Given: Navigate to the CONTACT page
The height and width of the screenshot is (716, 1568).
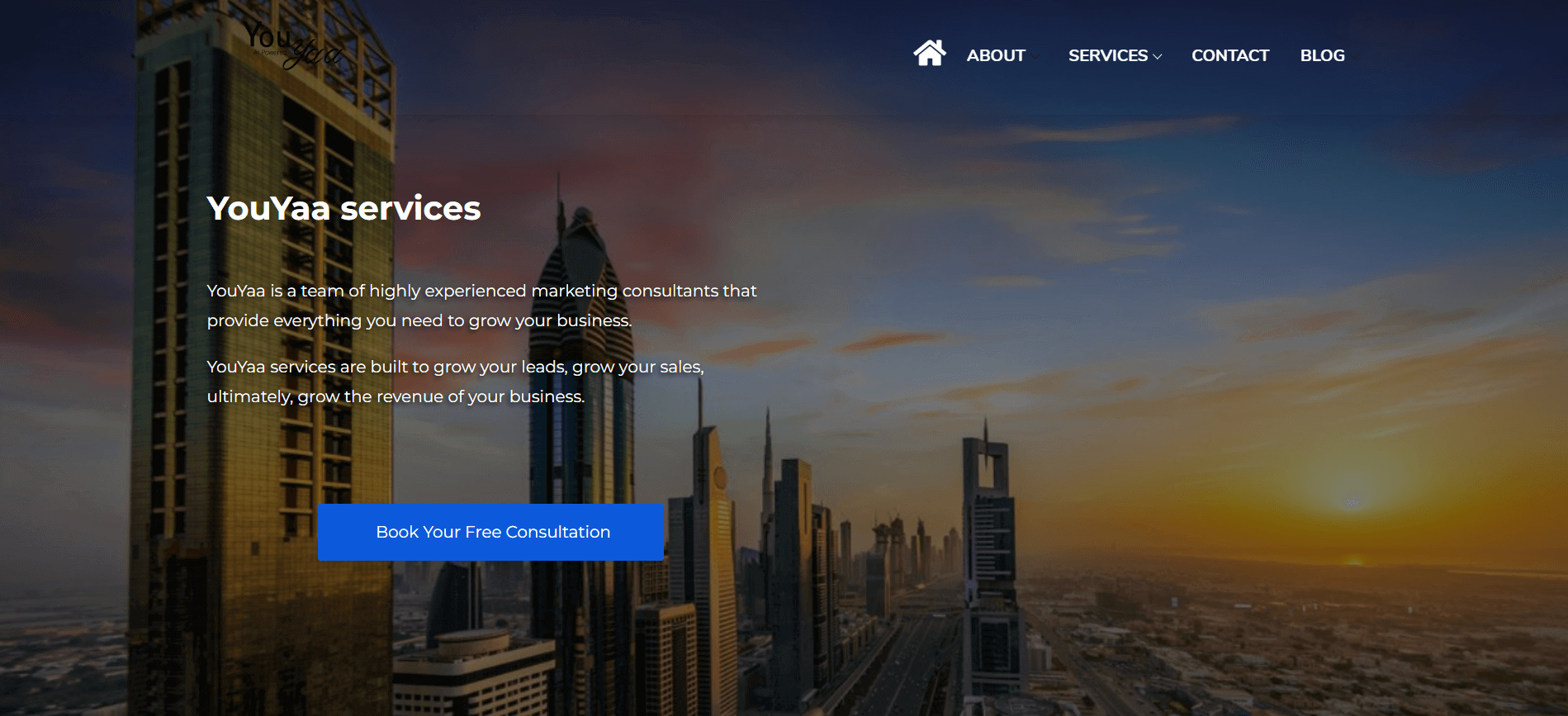Looking at the screenshot, I should click(1229, 55).
